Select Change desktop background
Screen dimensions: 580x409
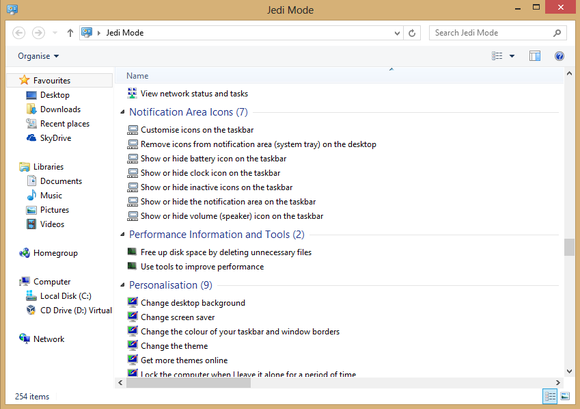(186, 303)
